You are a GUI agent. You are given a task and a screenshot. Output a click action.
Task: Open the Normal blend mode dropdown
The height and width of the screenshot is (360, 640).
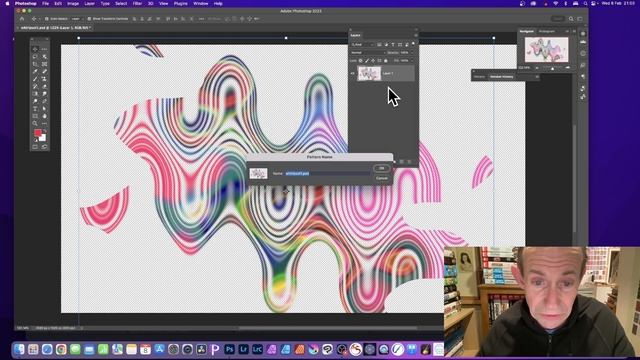click(x=368, y=53)
